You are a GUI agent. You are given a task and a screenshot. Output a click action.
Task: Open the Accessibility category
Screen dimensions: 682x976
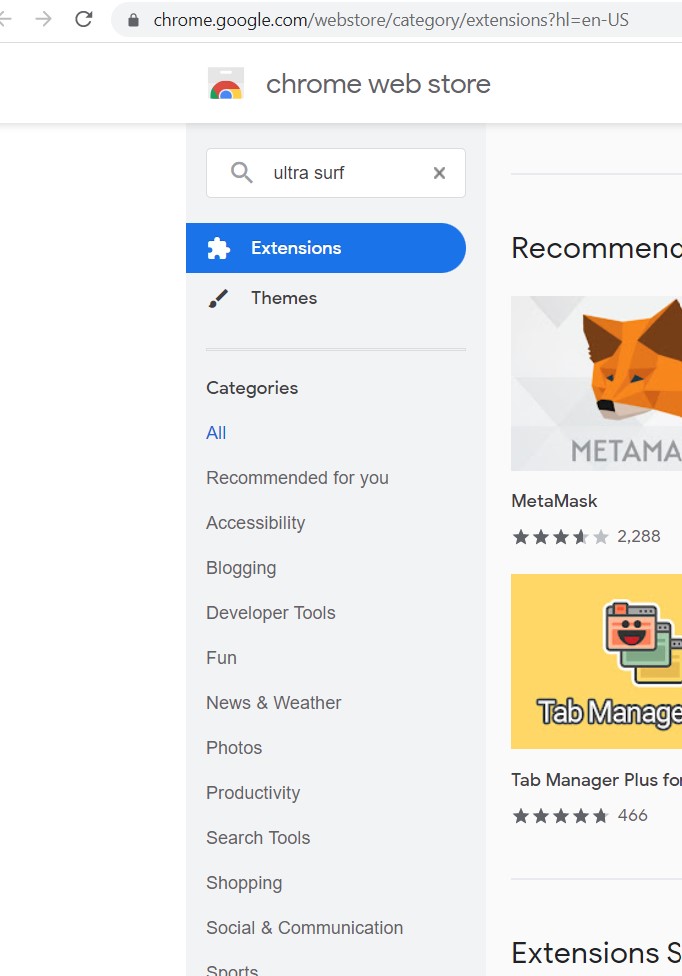pos(256,523)
